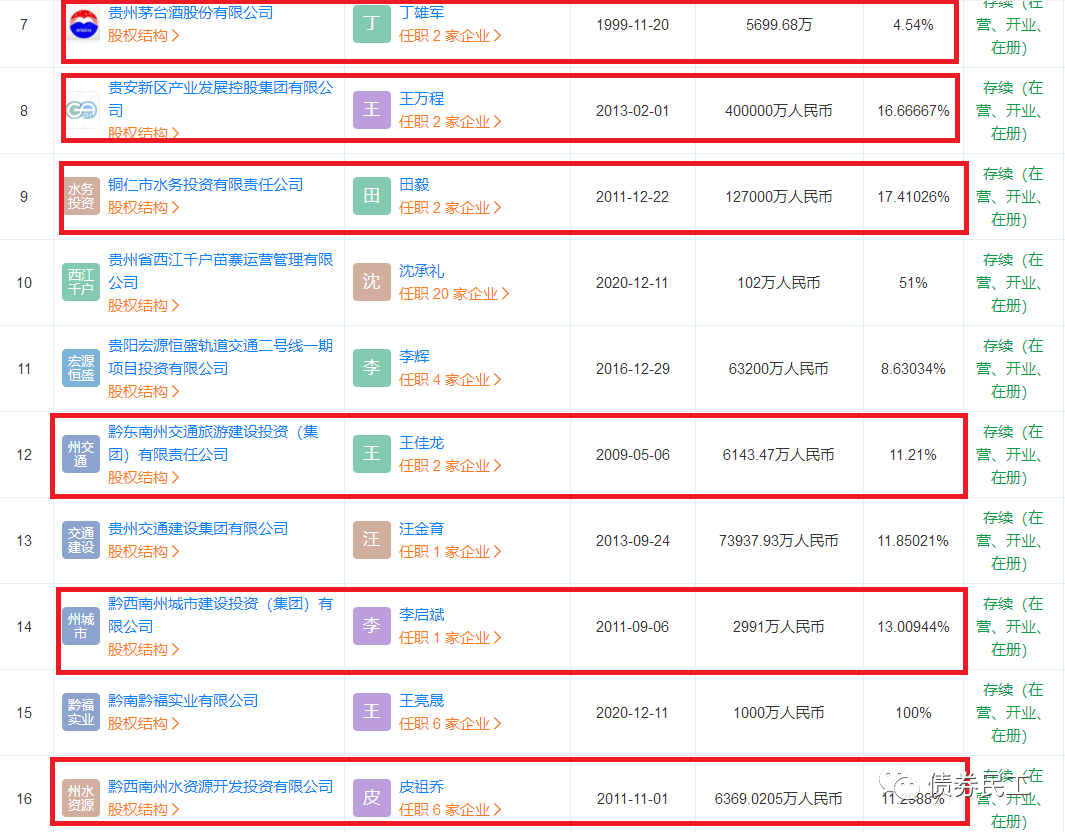Open the 黔南黔福实业有限公司 company link

[x=183, y=701]
